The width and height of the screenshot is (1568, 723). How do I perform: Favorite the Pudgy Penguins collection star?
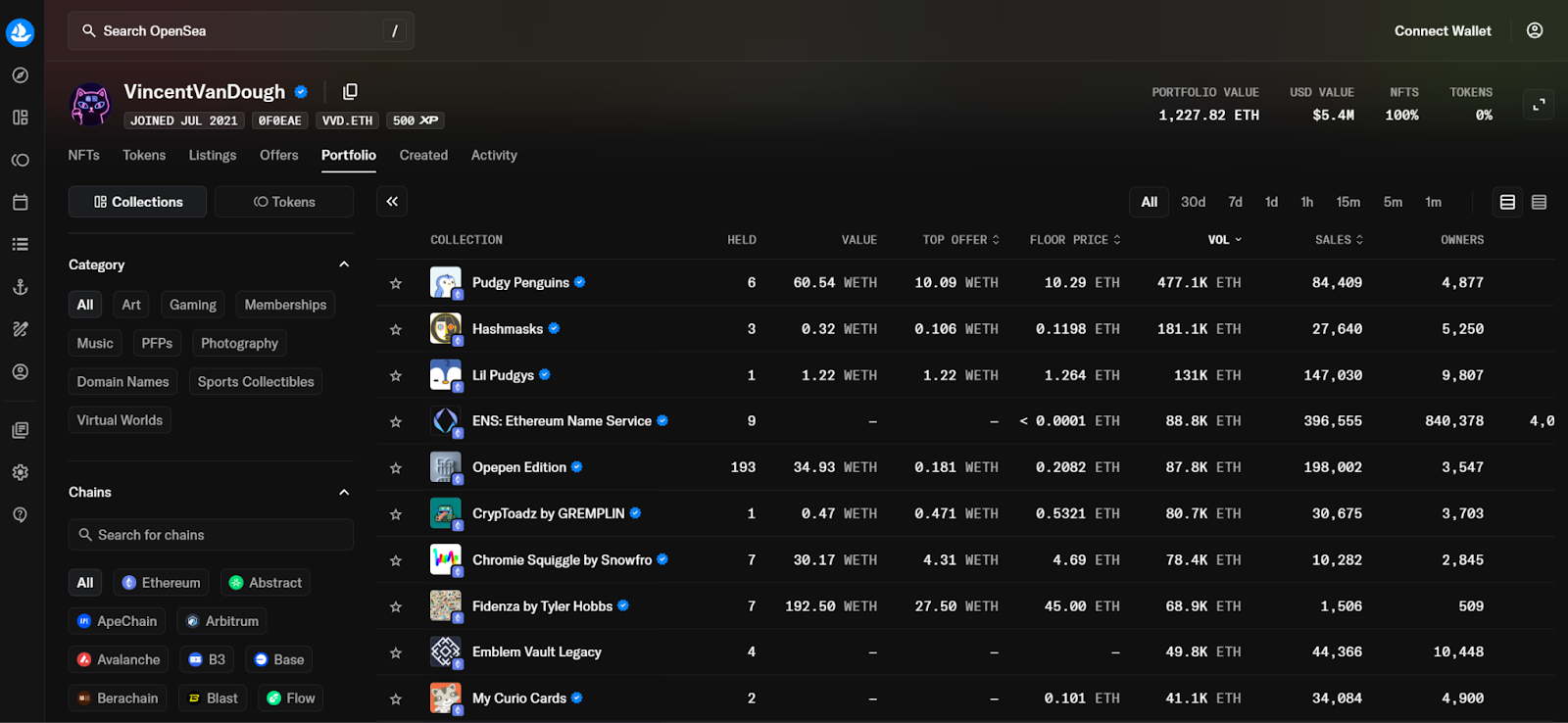click(x=396, y=283)
